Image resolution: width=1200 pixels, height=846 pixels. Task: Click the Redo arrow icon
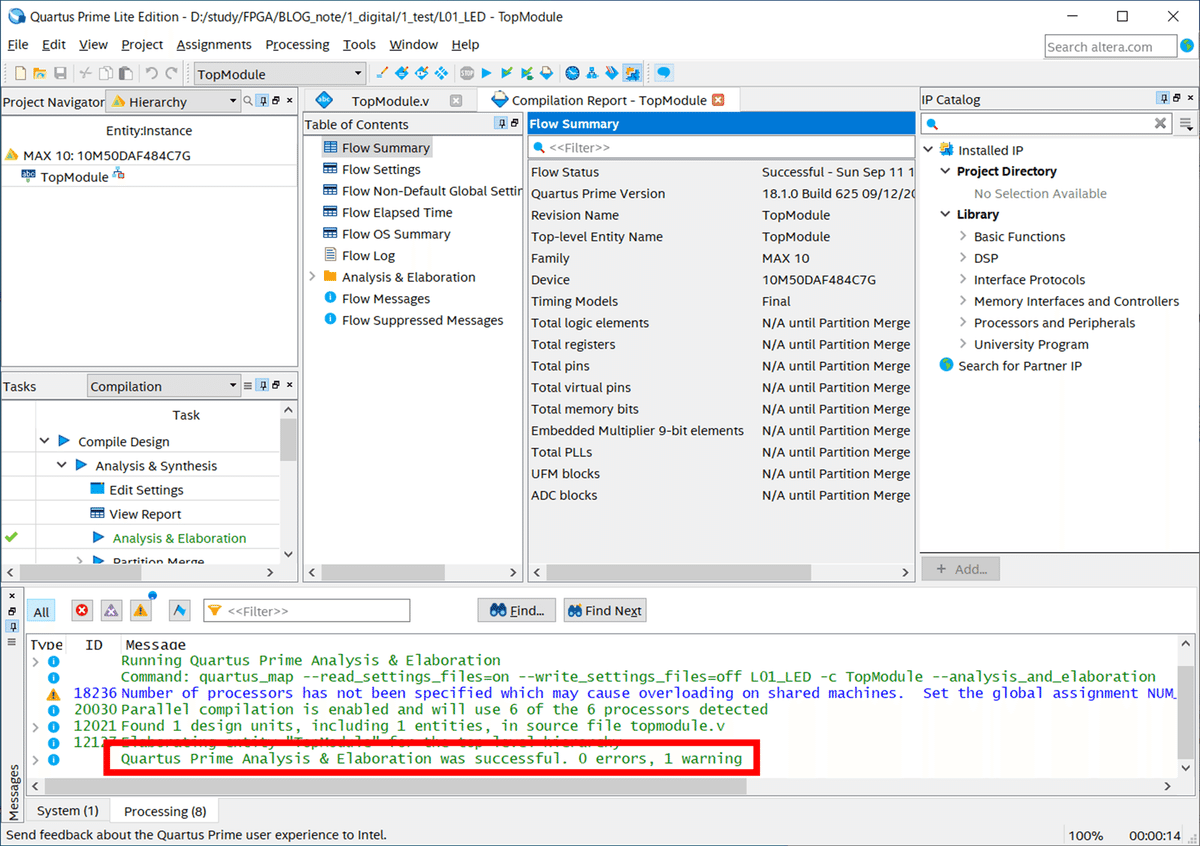pyautogui.click(x=172, y=73)
